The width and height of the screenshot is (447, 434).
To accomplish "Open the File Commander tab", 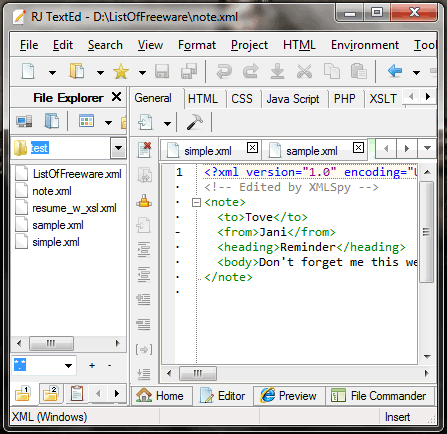I will [379, 396].
